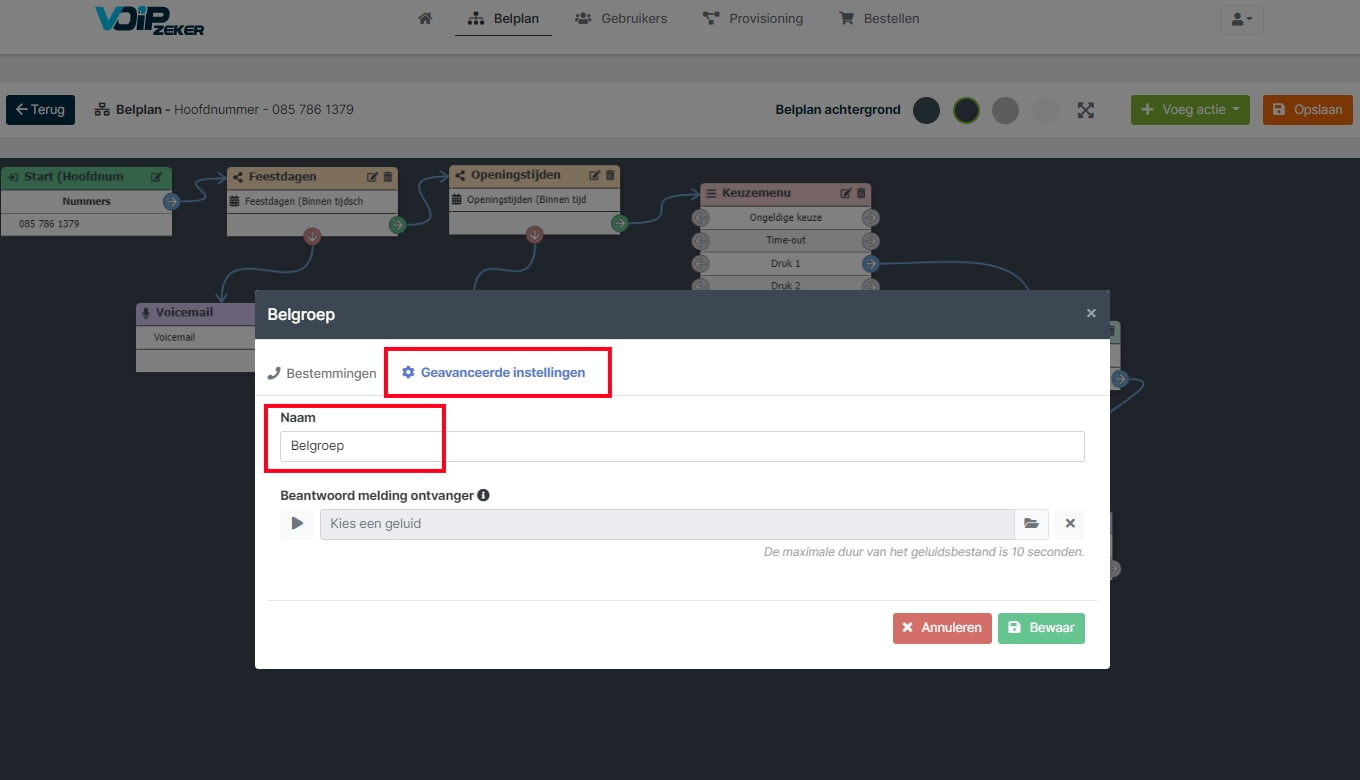Select the Voicemail node header
Image resolution: width=1360 pixels, height=780 pixels.
point(195,313)
